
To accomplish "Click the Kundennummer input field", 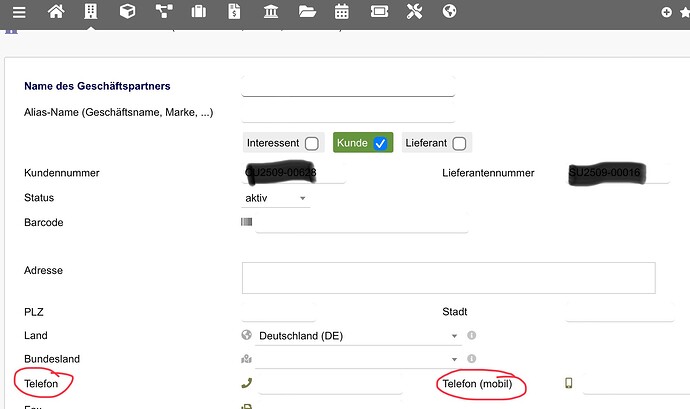I will click(294, 173).
